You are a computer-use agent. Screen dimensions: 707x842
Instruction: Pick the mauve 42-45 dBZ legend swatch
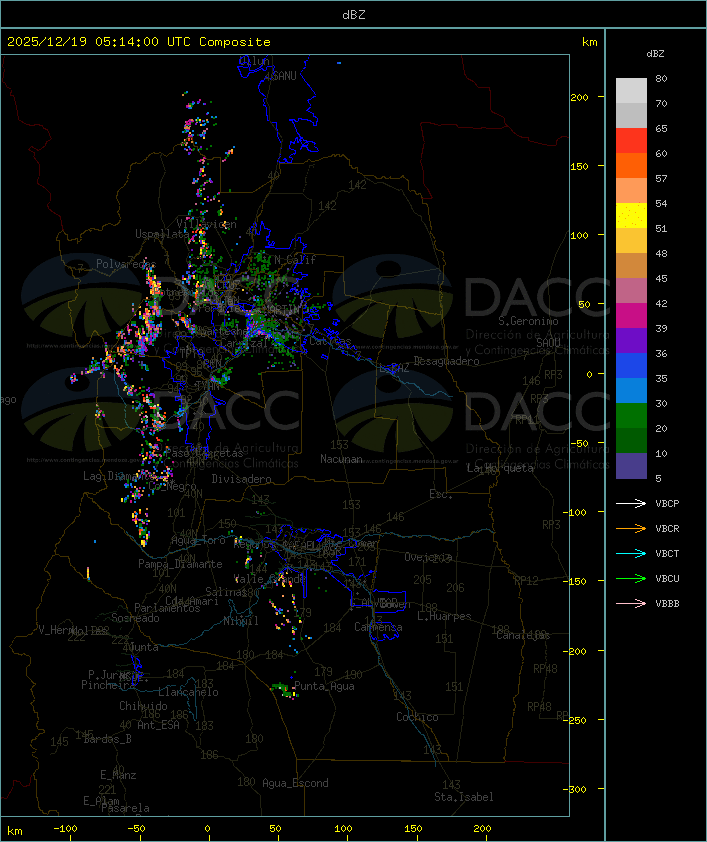coord(631,291)
